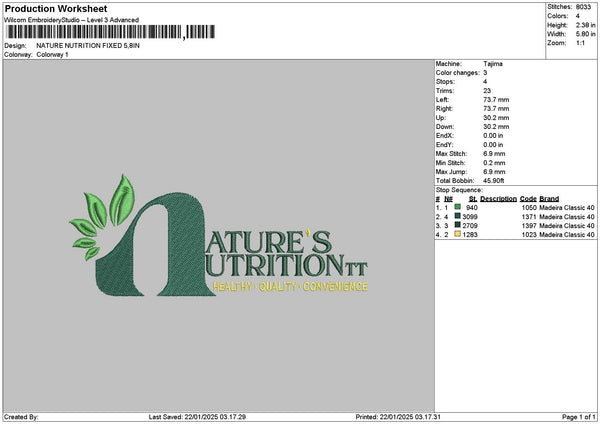Image resolution: width=600 pixels, height=424 pixels.
Task: Click the 'Brand' column header
Action: (549, 199)
